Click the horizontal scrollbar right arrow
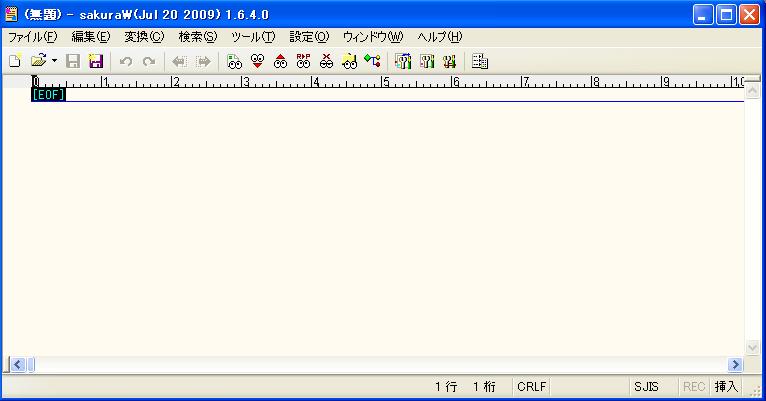 [x=736, y=366]
